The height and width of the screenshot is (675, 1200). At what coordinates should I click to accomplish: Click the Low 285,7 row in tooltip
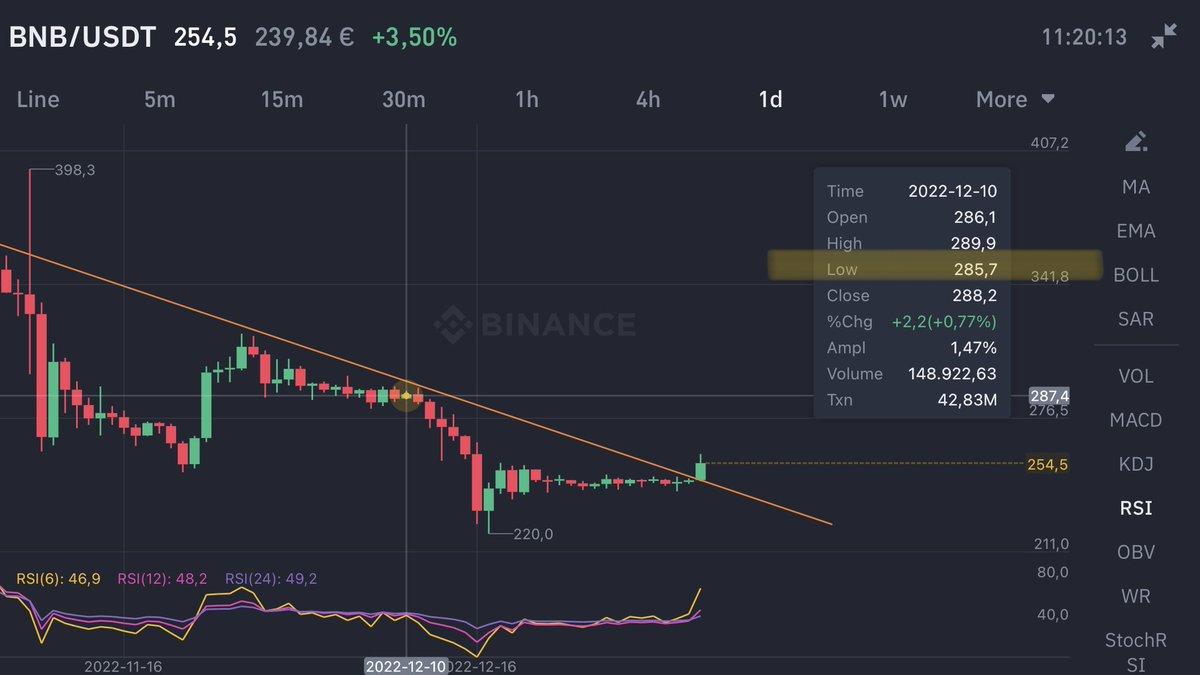(x=912, y=269)
